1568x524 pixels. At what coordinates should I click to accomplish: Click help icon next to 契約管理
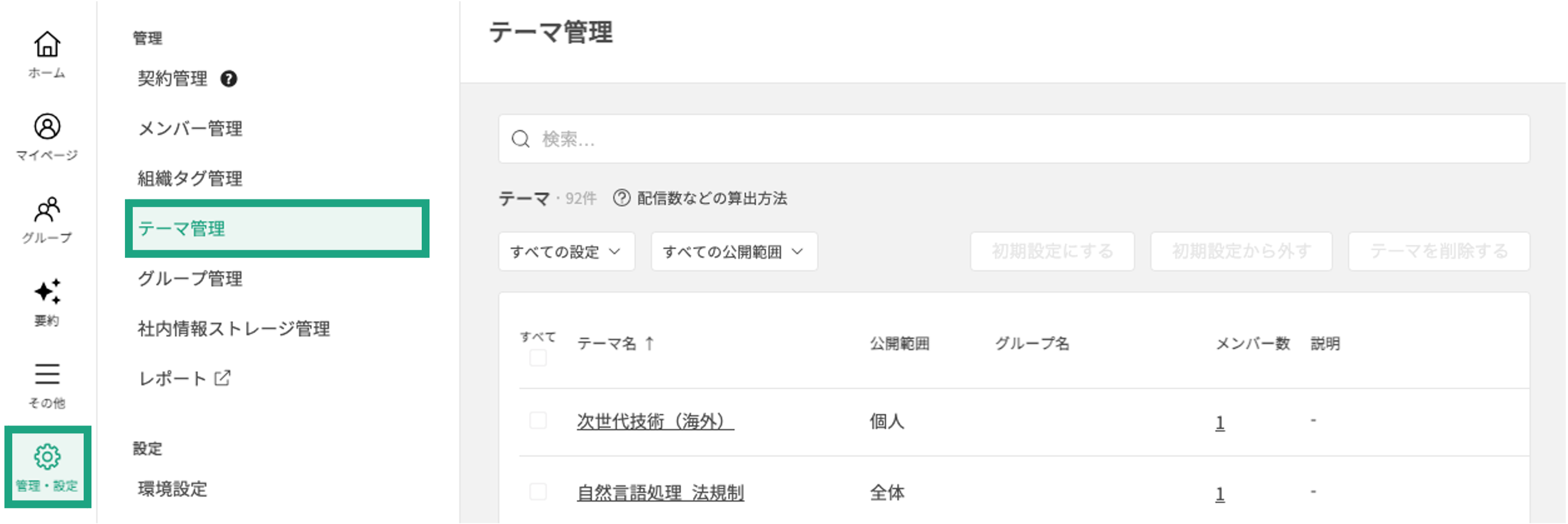229,79
